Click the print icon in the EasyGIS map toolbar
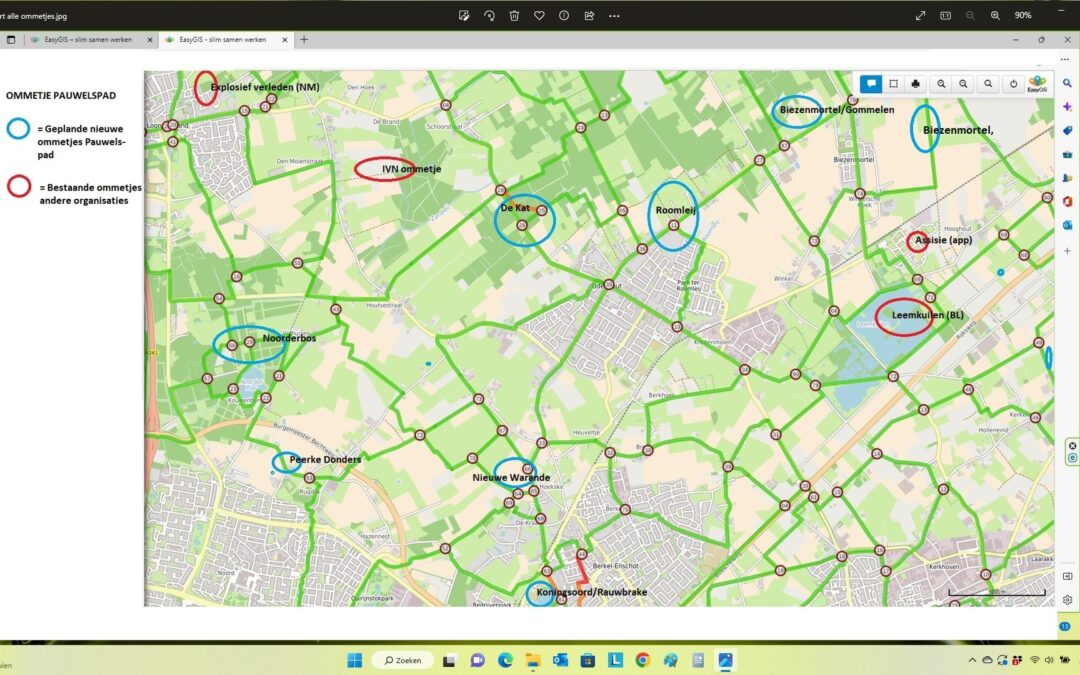 pyautogui.click(x=915, y=84)
